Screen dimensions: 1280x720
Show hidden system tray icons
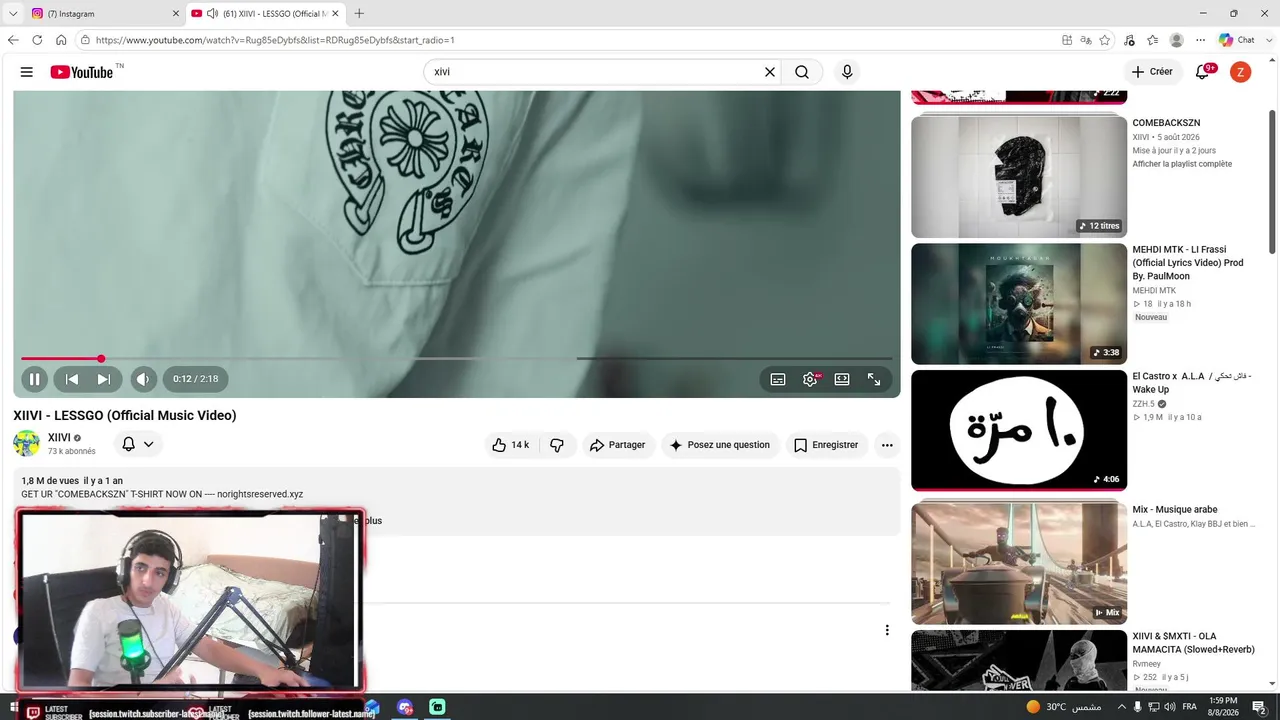(1121, 707)
